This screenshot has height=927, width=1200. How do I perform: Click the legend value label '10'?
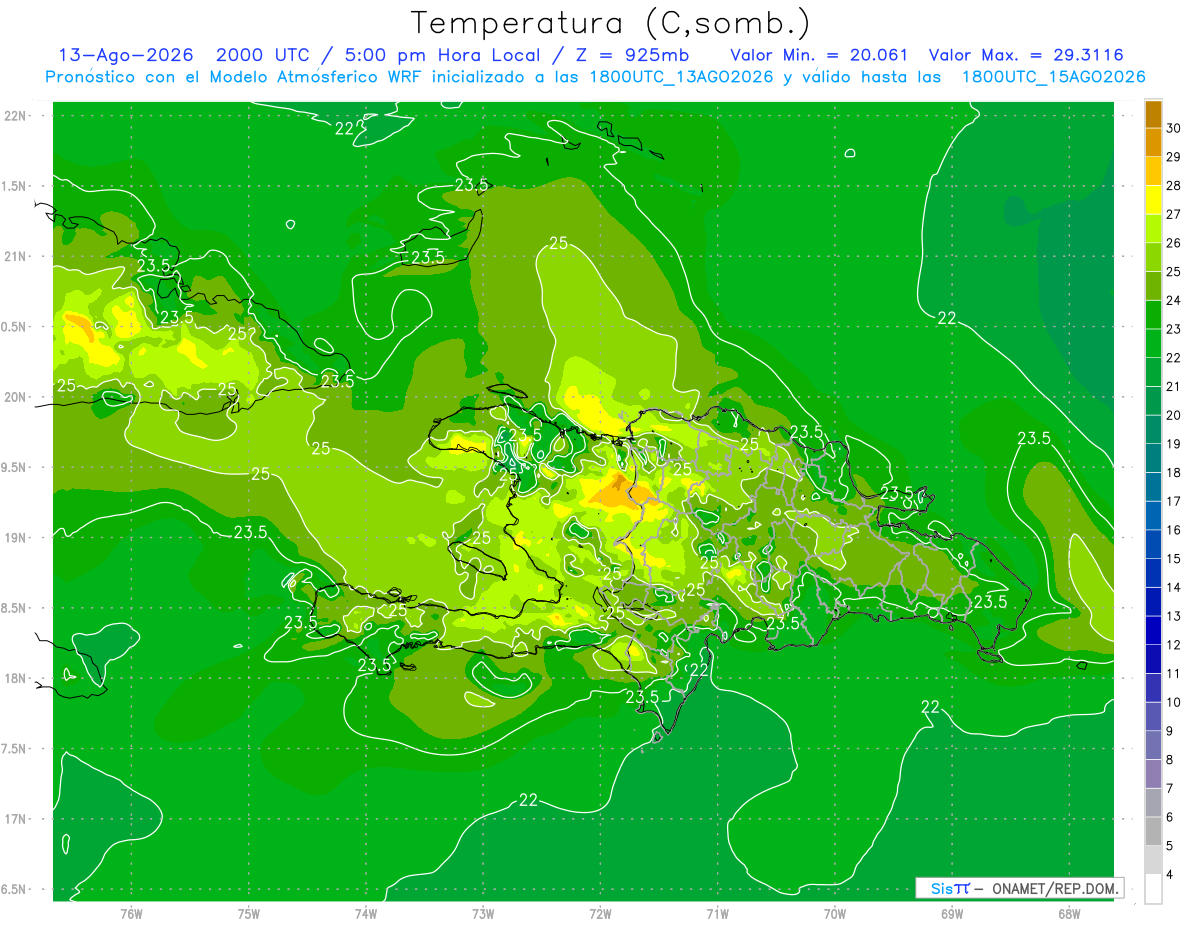1174,703
